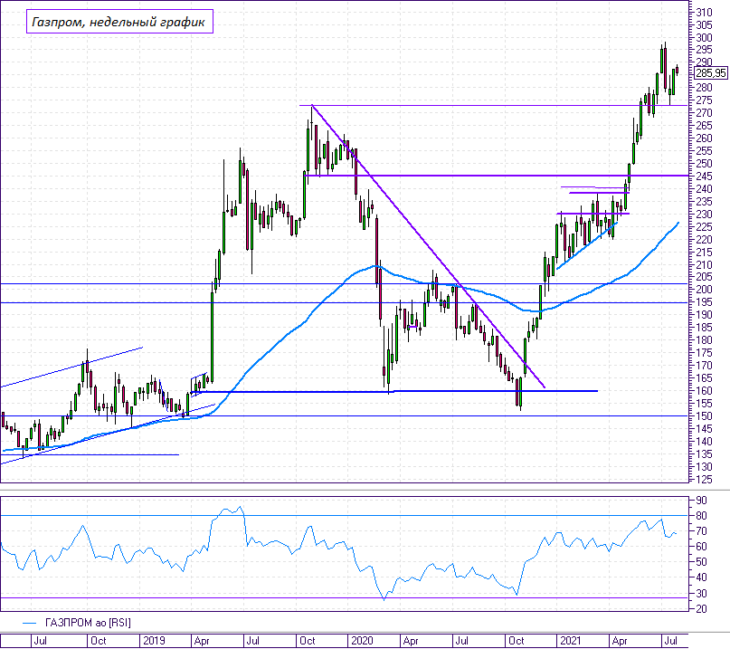Screen dimensions: 730x649
Task: Click the current price label 285,95
Action: click(x=710, y=73)
